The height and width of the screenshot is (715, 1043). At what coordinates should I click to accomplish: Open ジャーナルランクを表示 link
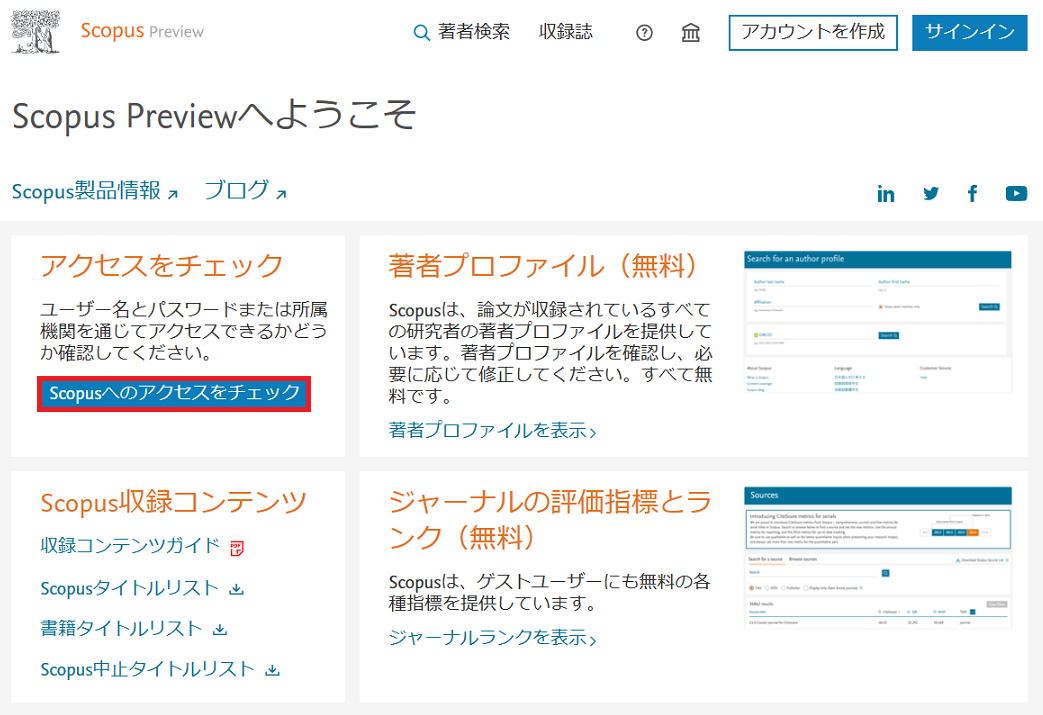pyautogui.click(x=492, y=637)
